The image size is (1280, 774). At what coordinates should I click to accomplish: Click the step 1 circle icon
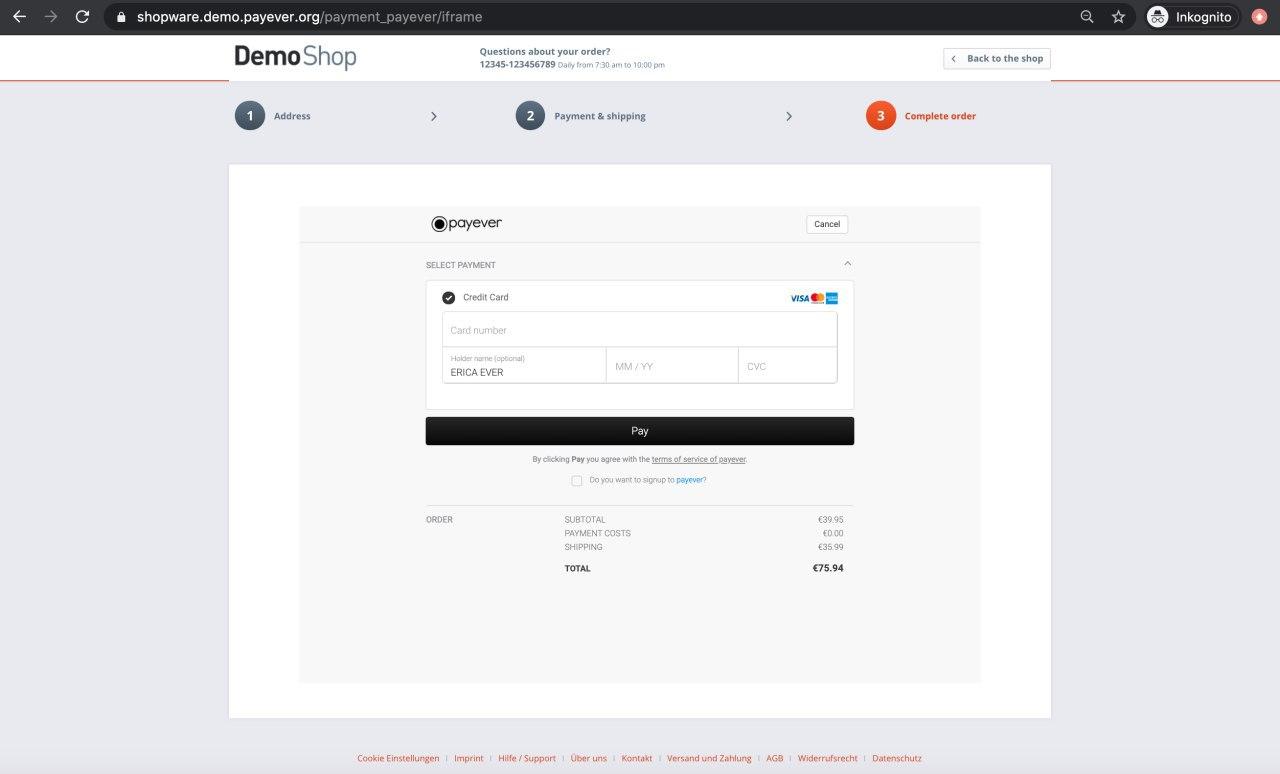tap(250, 116)
